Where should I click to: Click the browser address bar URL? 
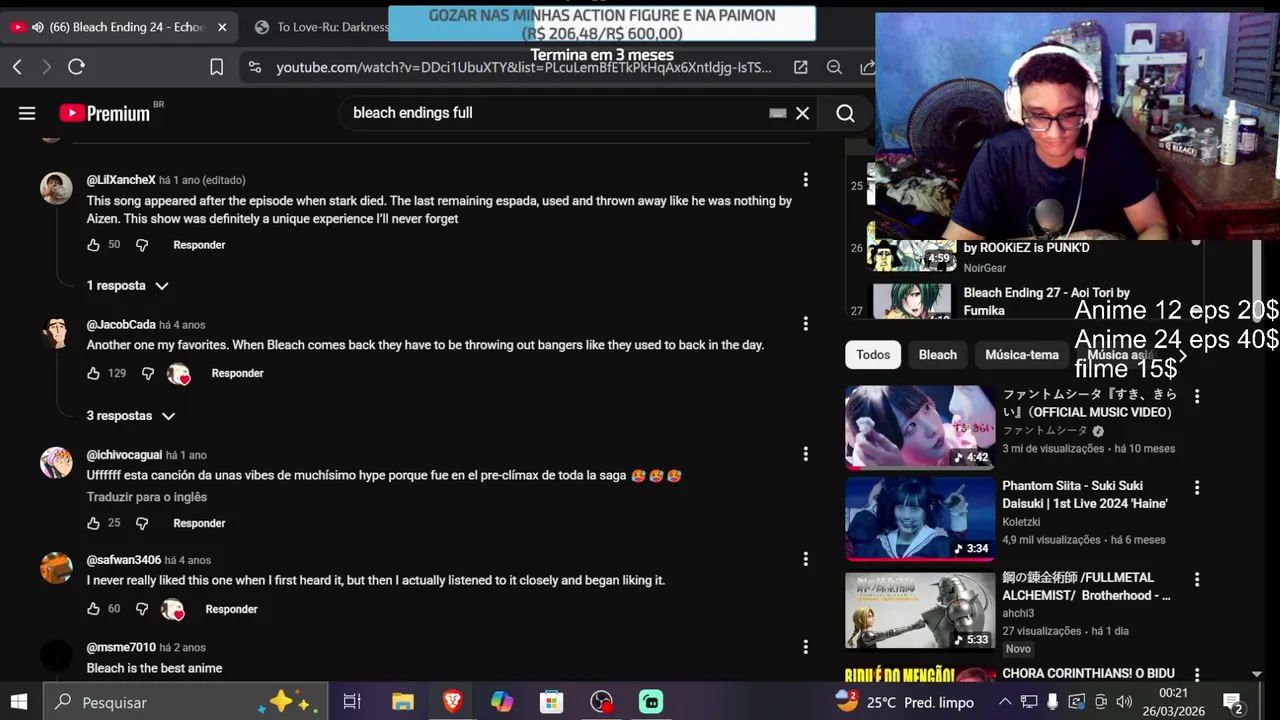pyautogui.click(x=523, y=67)
